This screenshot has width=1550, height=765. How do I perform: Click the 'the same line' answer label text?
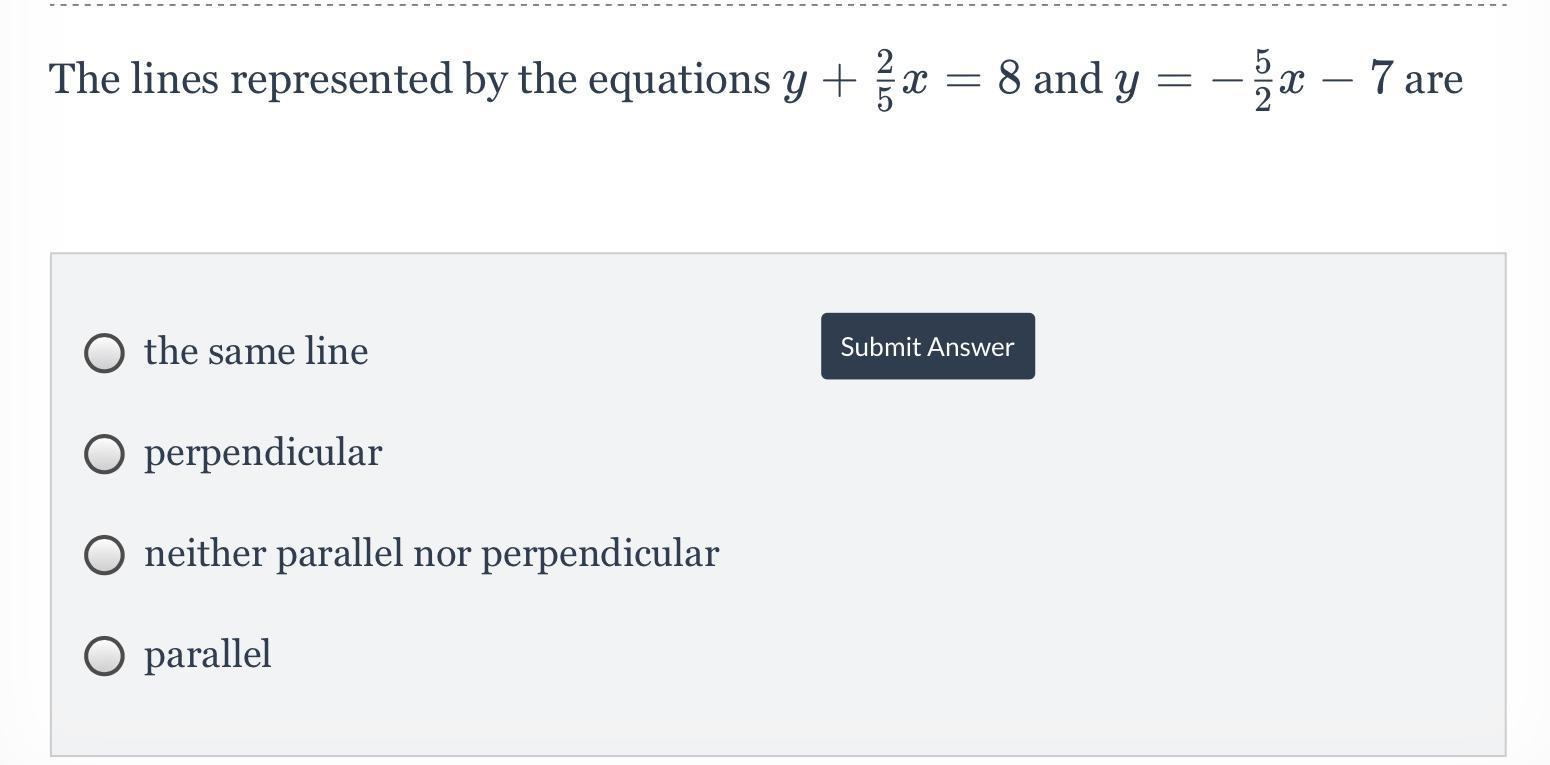click(x=256, y=351)
